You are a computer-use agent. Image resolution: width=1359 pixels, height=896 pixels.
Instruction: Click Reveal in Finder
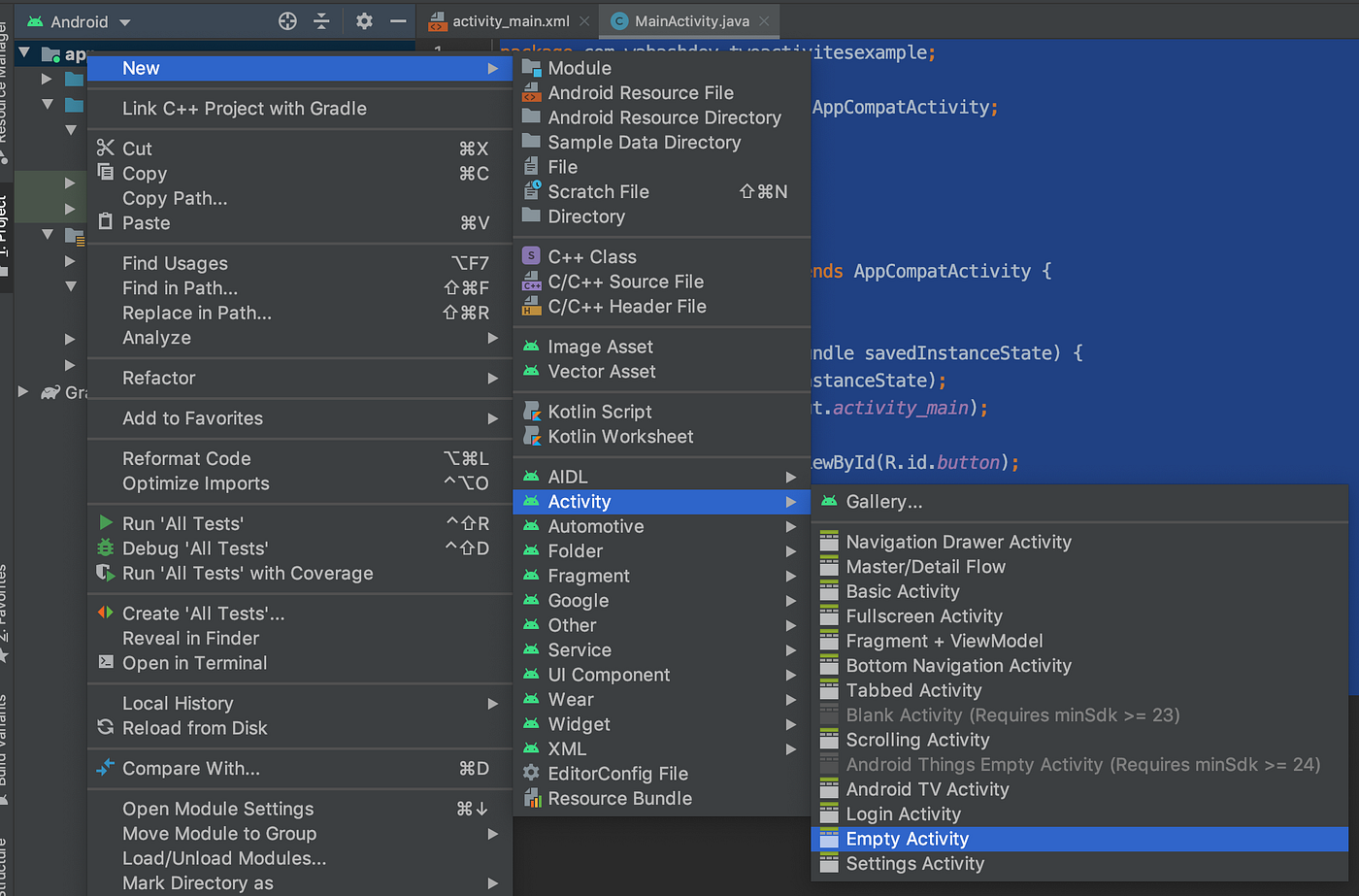click(190, 638)
